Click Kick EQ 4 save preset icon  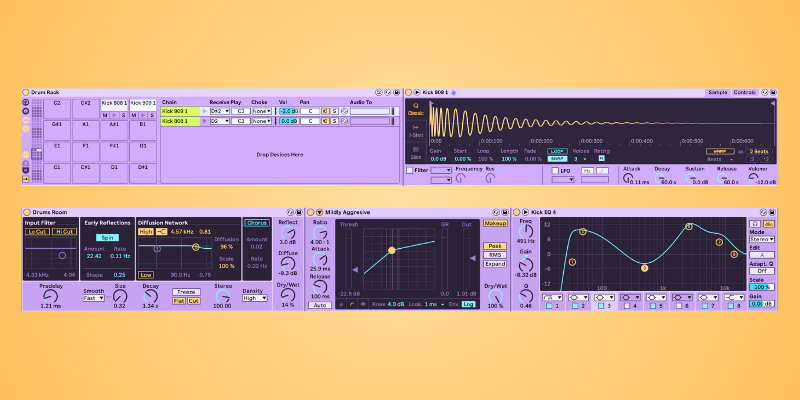tap(772, 212)
